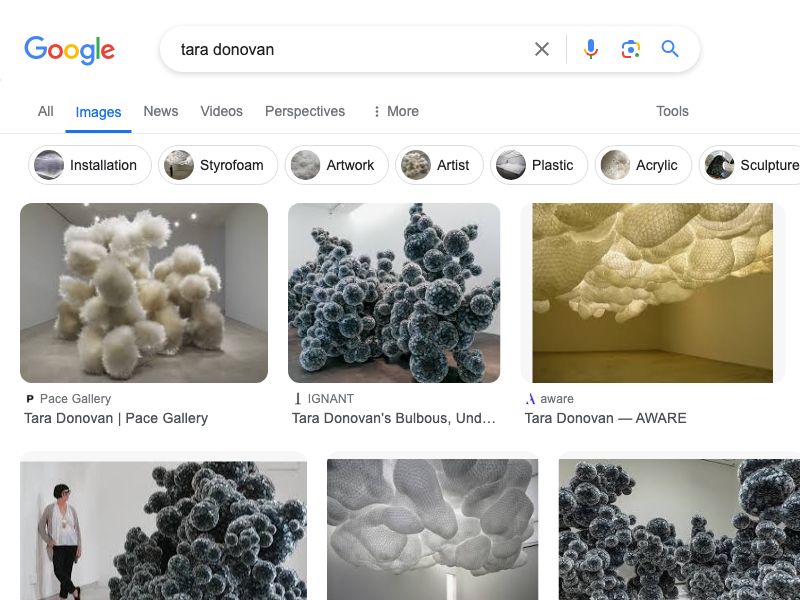The width and height of the screenshot is (800, 600).
Task: Start voice search with microphone icon
Action: pos(591,49)
